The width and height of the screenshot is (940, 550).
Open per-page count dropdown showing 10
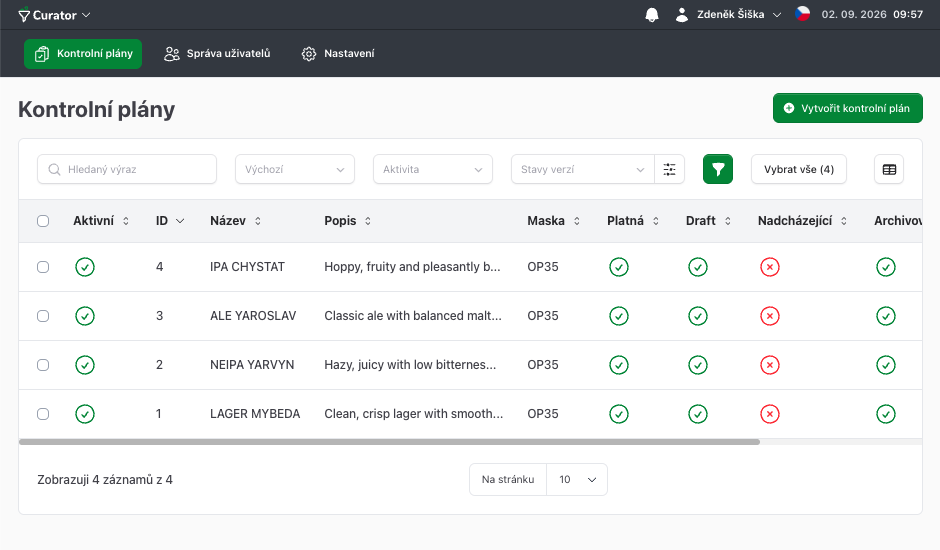[577, 479]
